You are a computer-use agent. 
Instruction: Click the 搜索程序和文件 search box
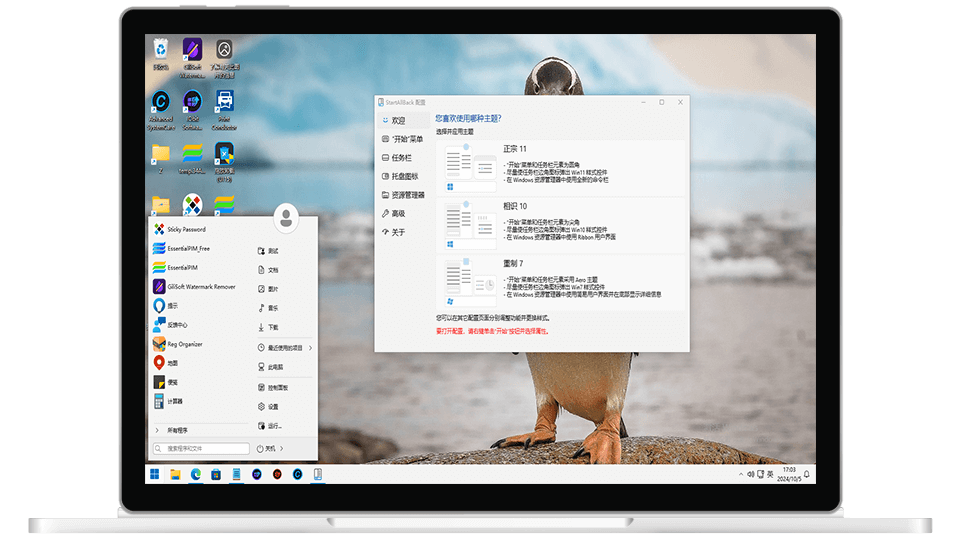click(205, 449)
